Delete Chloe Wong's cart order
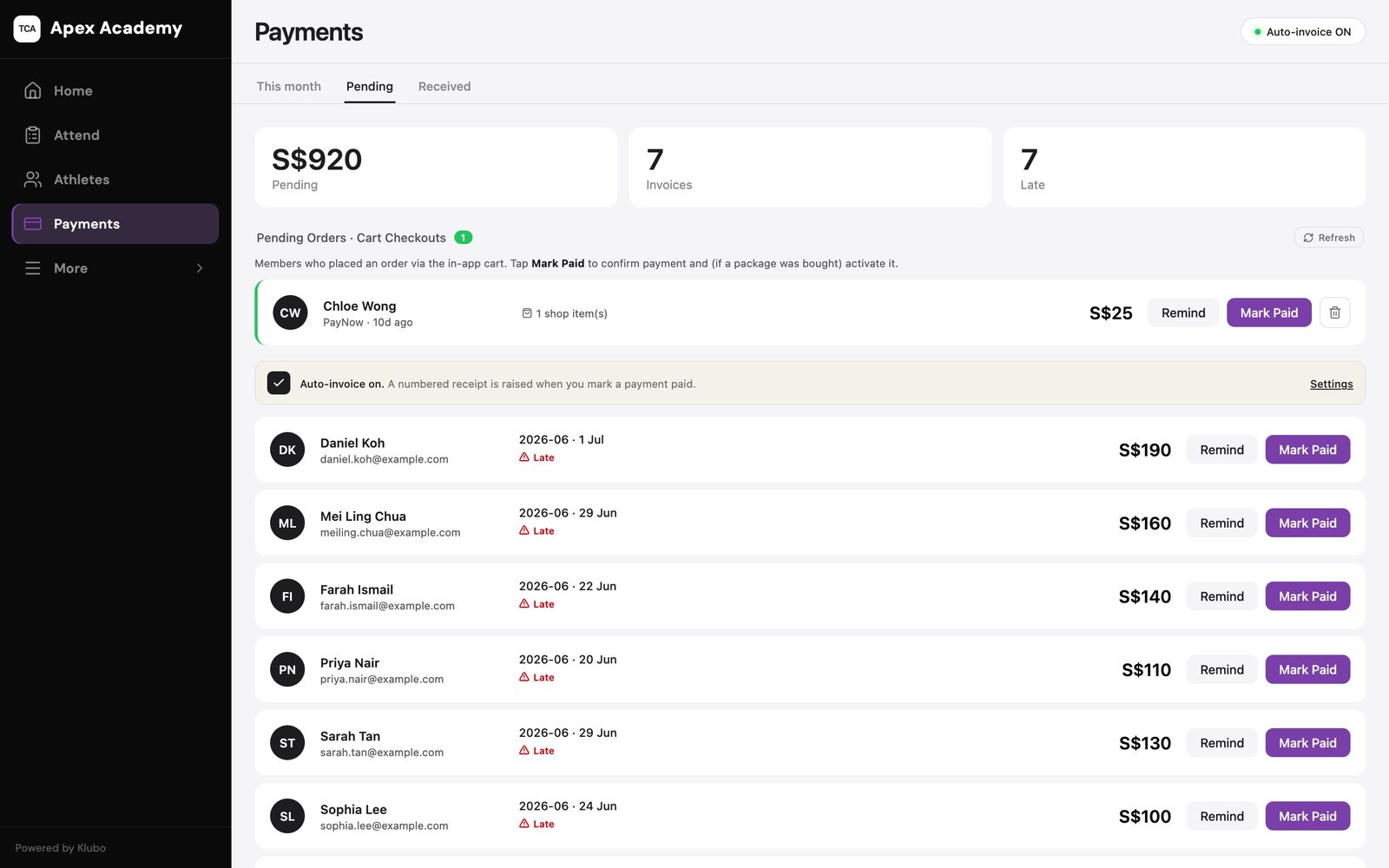 (1334, 312)
